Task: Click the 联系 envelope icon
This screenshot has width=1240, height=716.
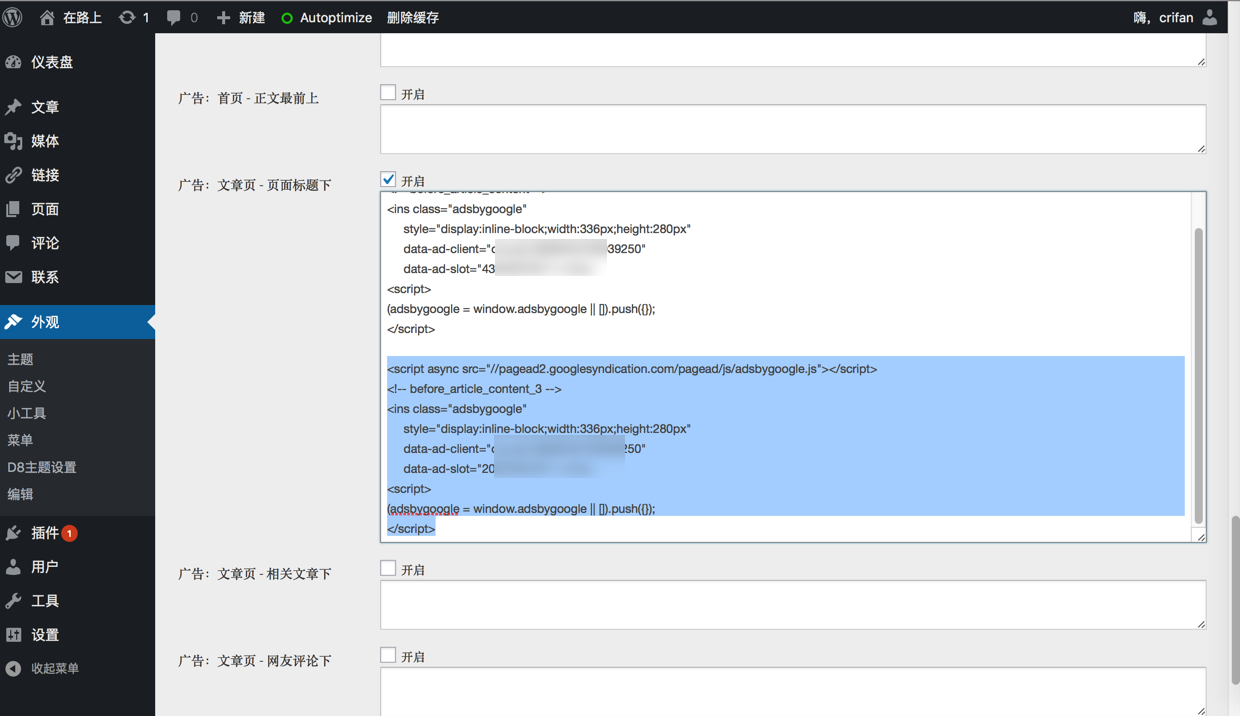Action: [x=13, y=277]
